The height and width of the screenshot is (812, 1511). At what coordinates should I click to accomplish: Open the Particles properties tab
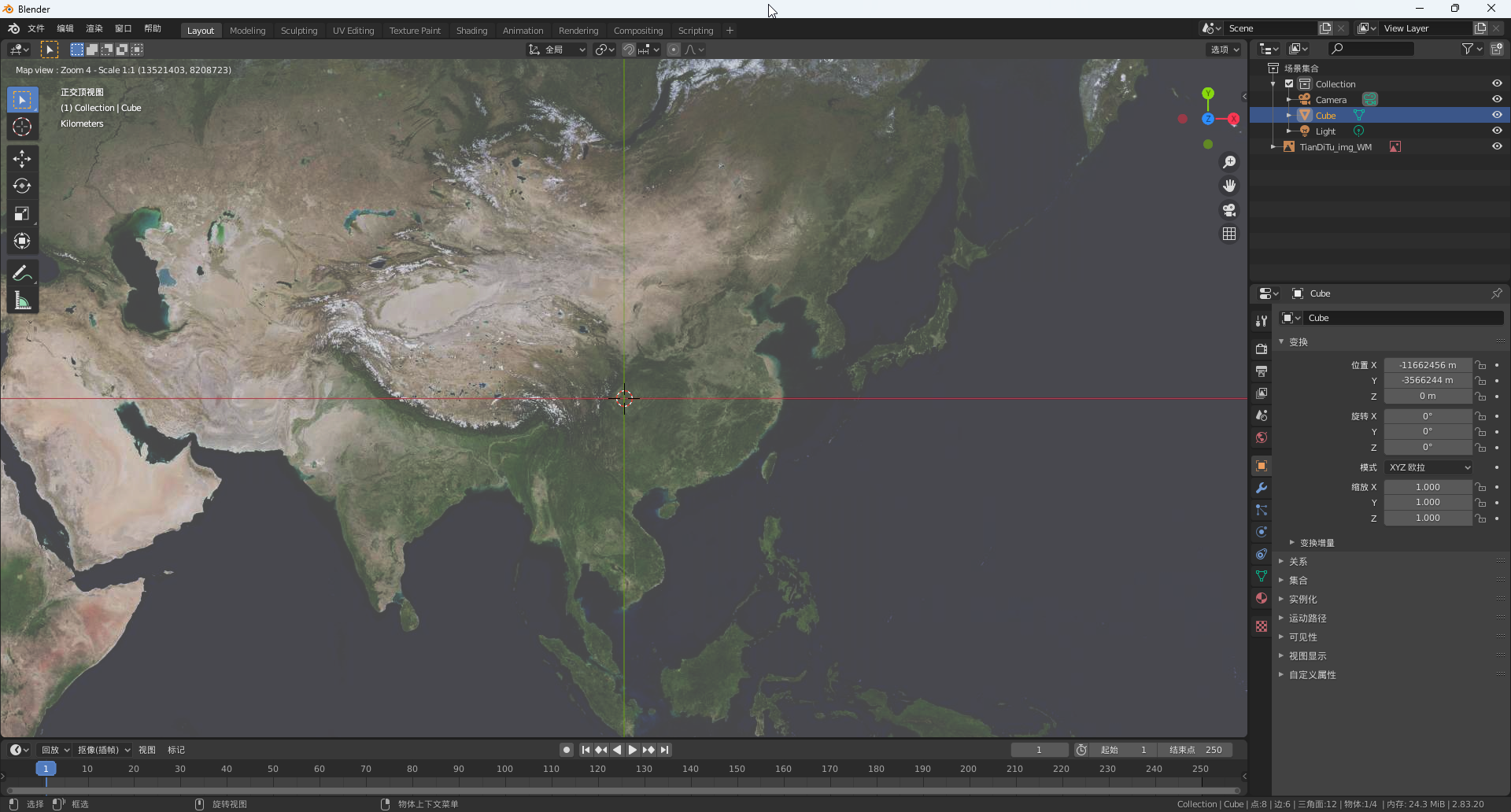click(1262, 510)
